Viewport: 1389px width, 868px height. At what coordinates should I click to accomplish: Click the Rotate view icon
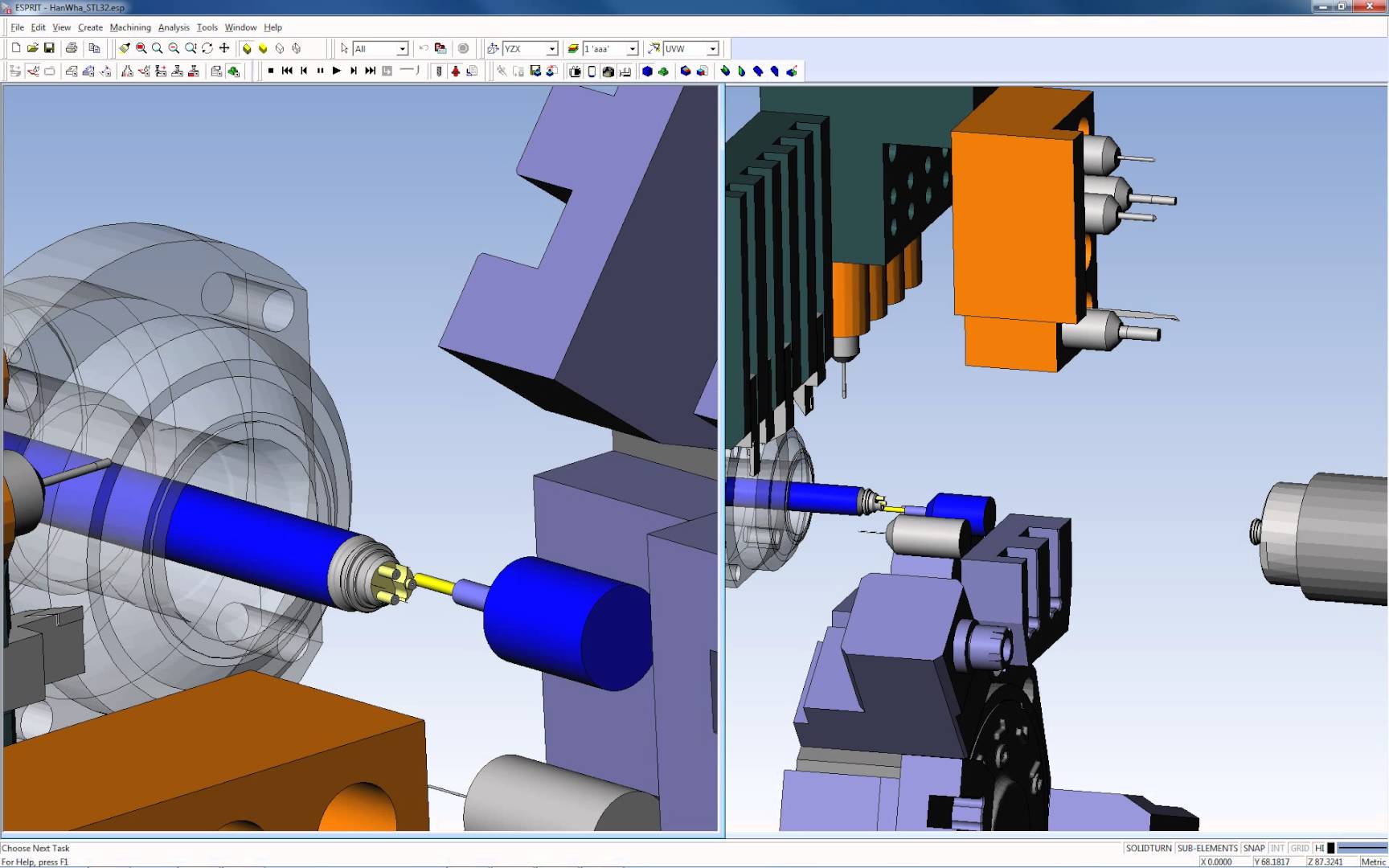207,48
